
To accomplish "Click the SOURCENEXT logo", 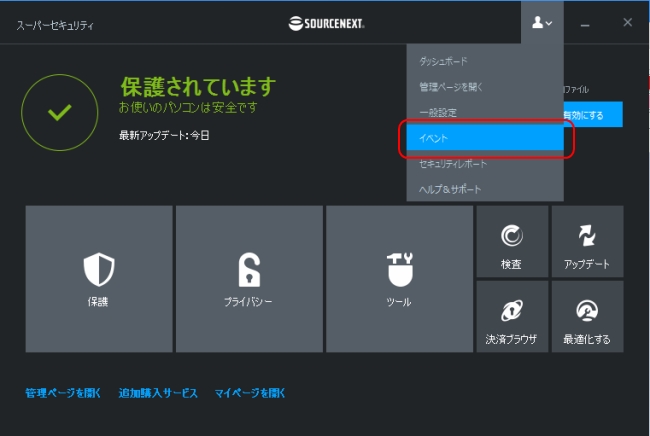I will click(326, 23).
